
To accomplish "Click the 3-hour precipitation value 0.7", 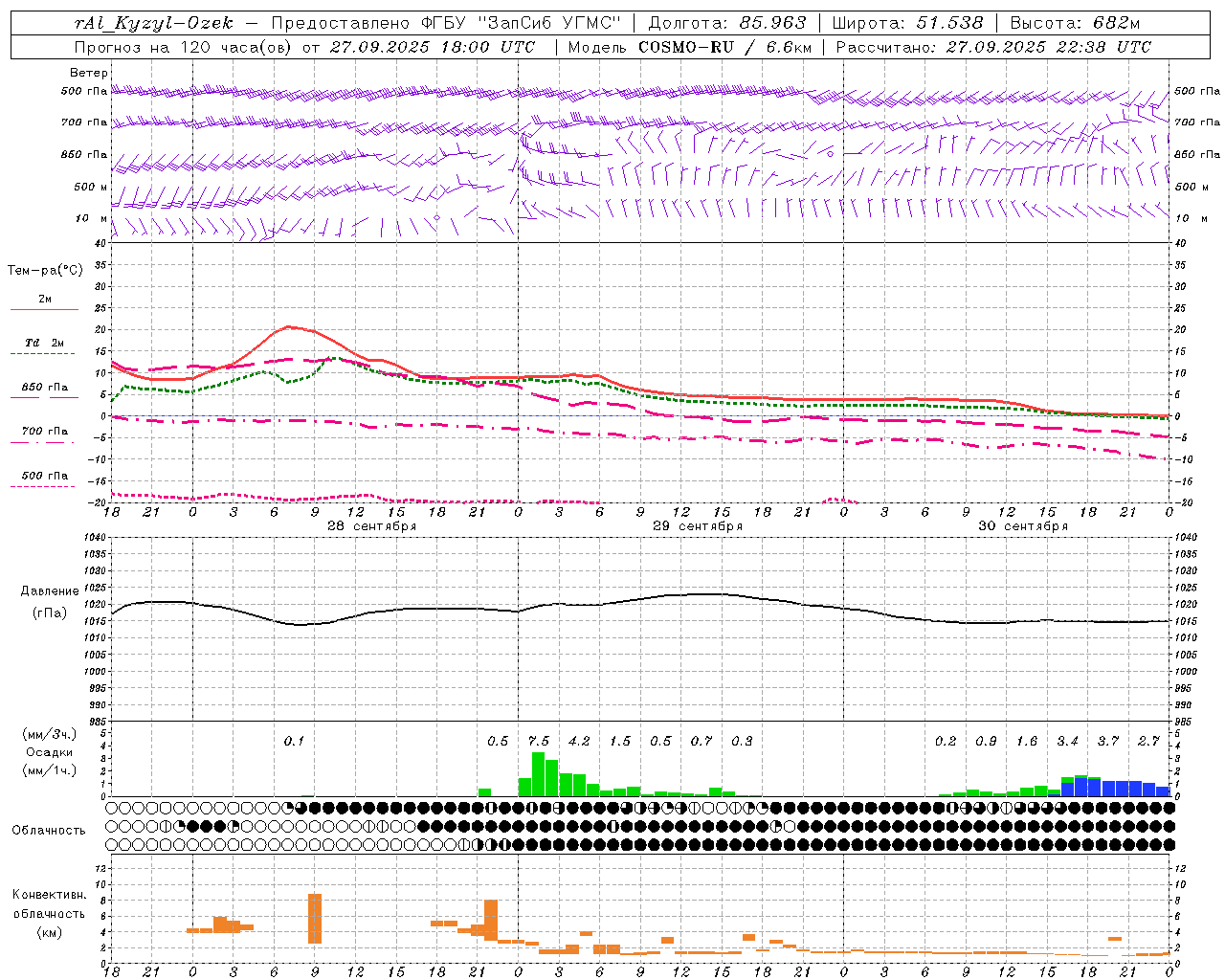I will point(702,741).
